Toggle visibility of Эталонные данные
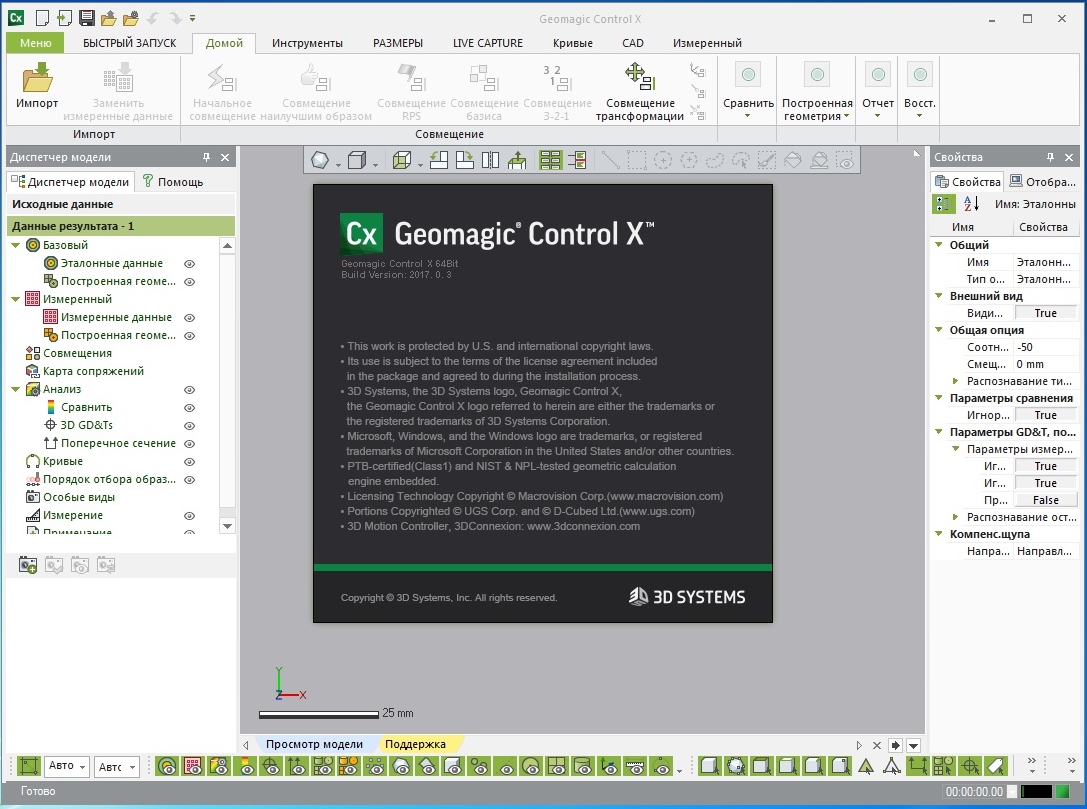The image size is (1087, 809). (x=189, y=263)
